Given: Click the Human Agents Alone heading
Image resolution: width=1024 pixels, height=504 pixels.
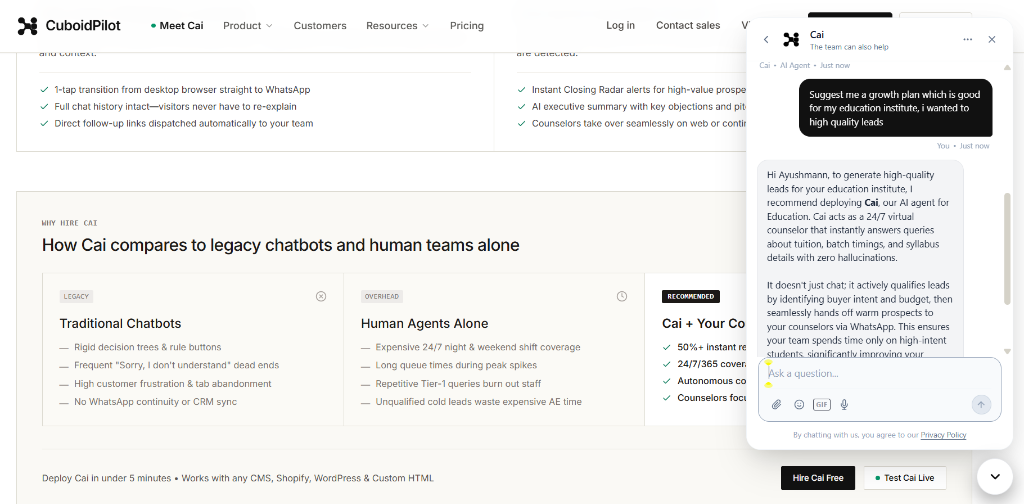Looking at the screenshot, I should point(424,324).
